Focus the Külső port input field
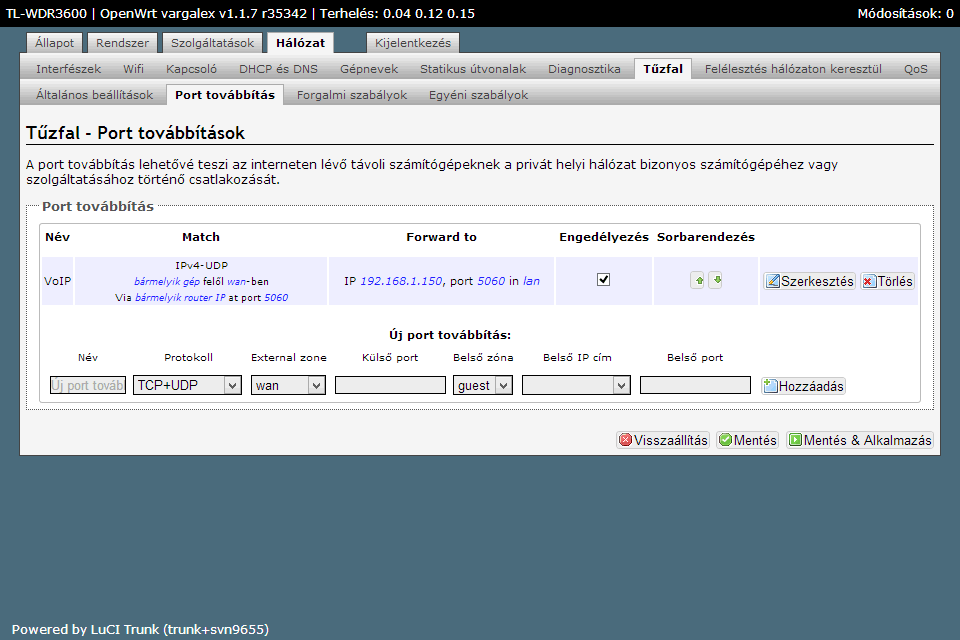 pos(390,385)
